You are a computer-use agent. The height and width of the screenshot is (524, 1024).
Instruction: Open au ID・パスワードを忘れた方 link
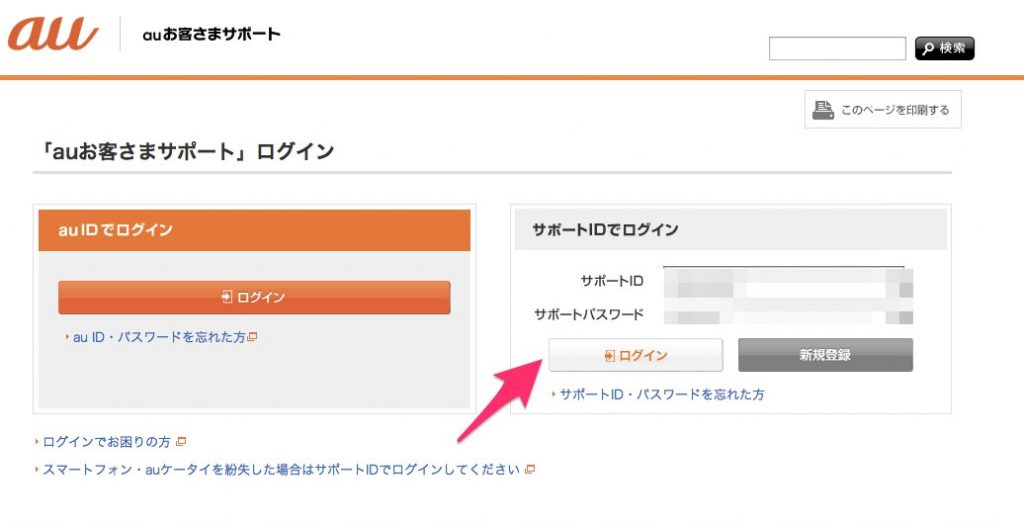(159, 337)
